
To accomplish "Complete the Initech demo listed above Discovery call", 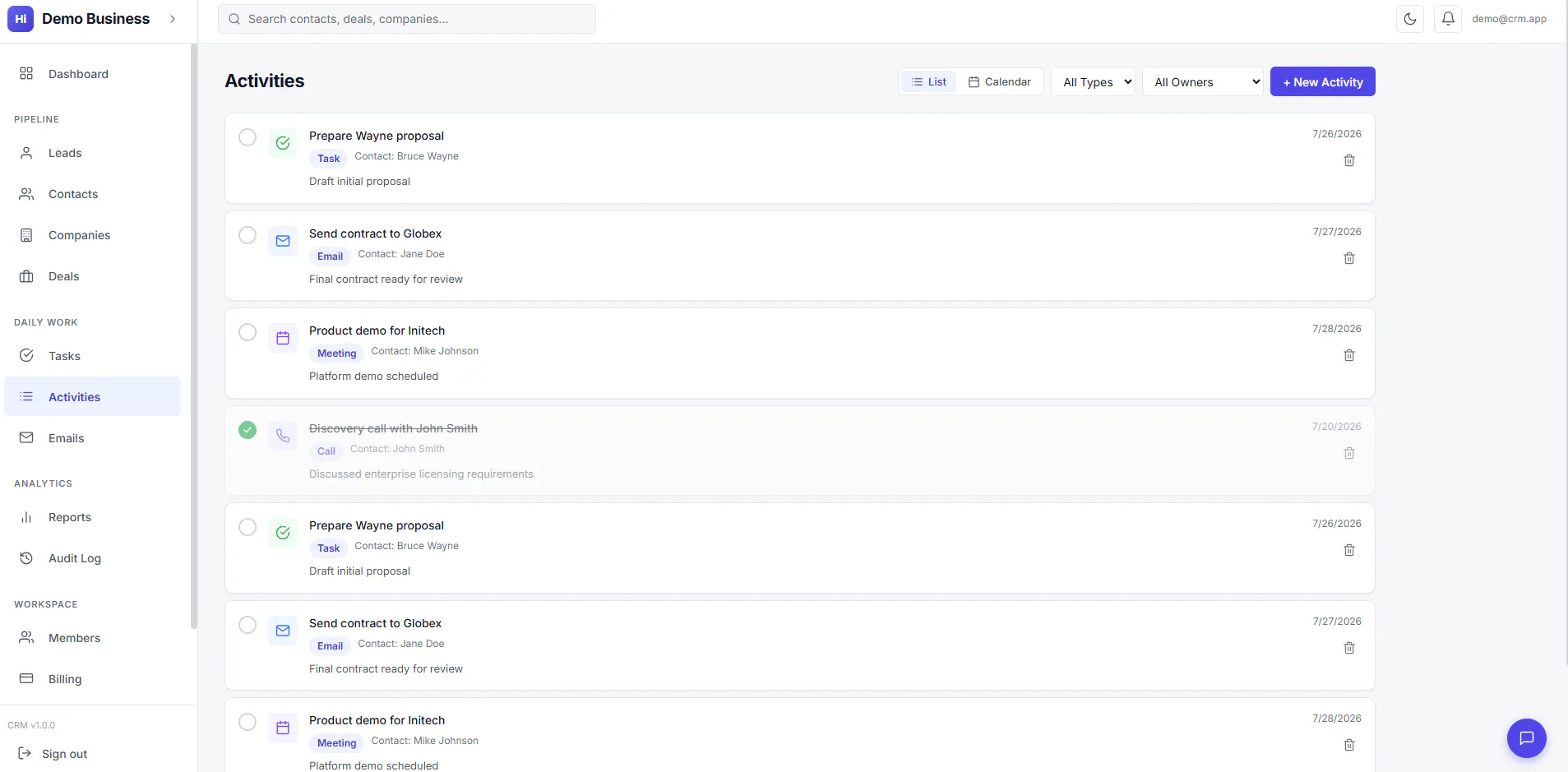I will tap(247, 332).
